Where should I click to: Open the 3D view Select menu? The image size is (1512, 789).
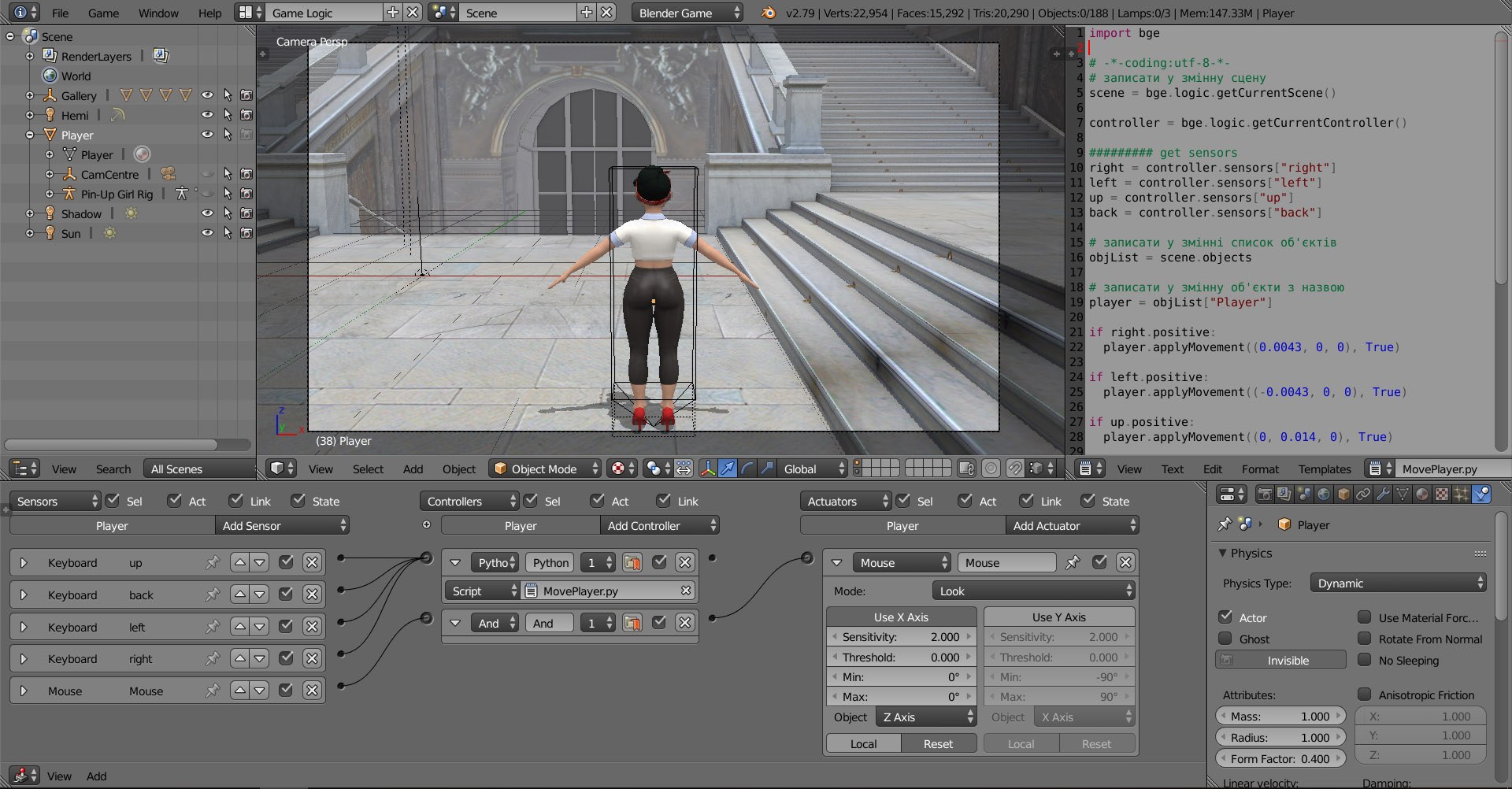click(x=368, y=469)
